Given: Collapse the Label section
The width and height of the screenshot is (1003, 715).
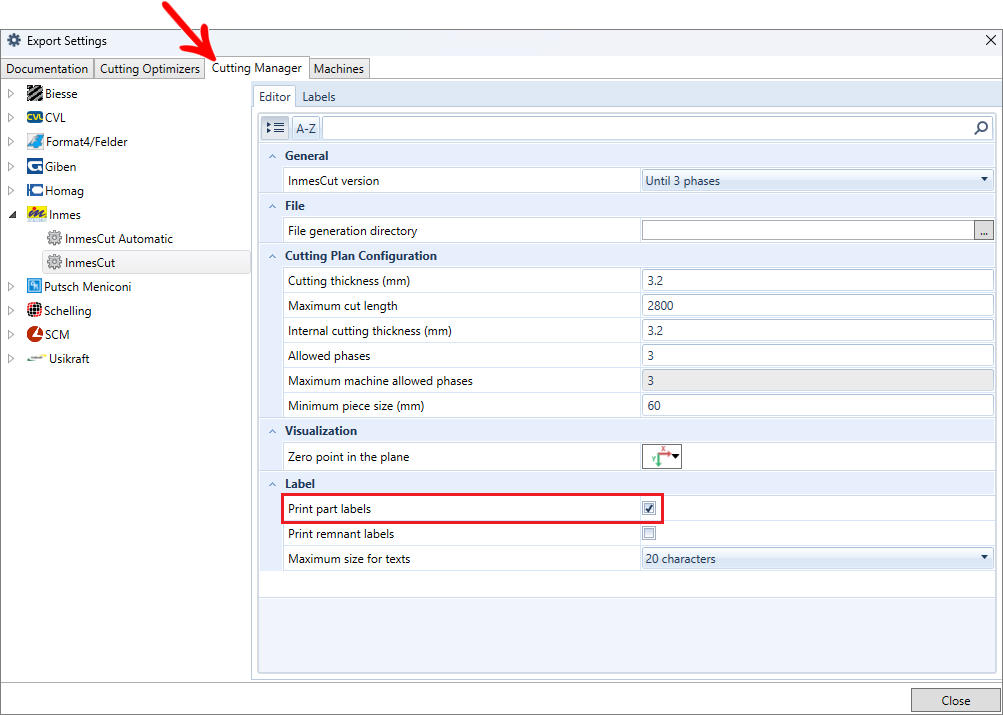Looking at the screenshot, I should tap(272, 484).
